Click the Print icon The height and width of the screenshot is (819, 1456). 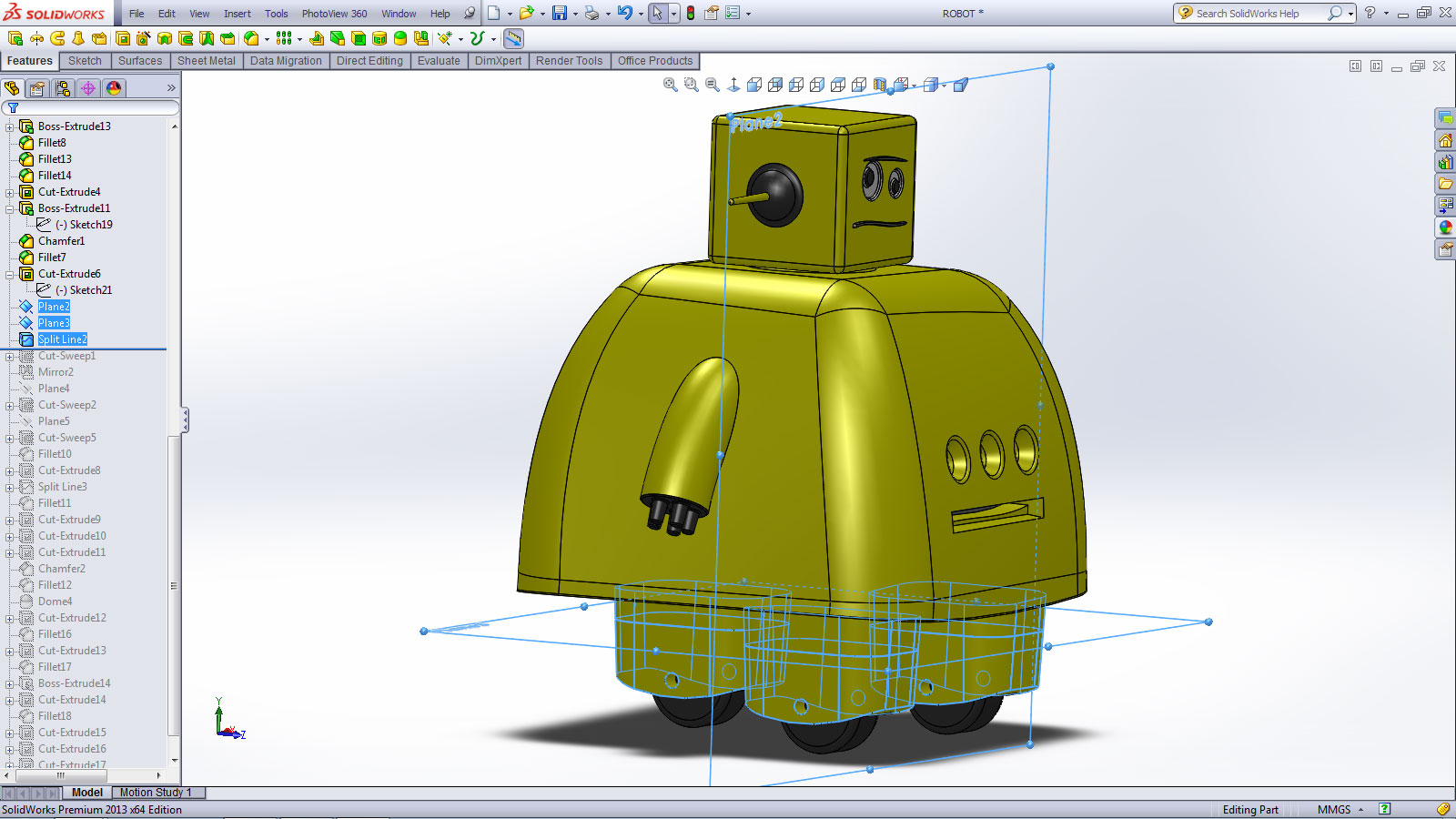[x=592, y=13]
